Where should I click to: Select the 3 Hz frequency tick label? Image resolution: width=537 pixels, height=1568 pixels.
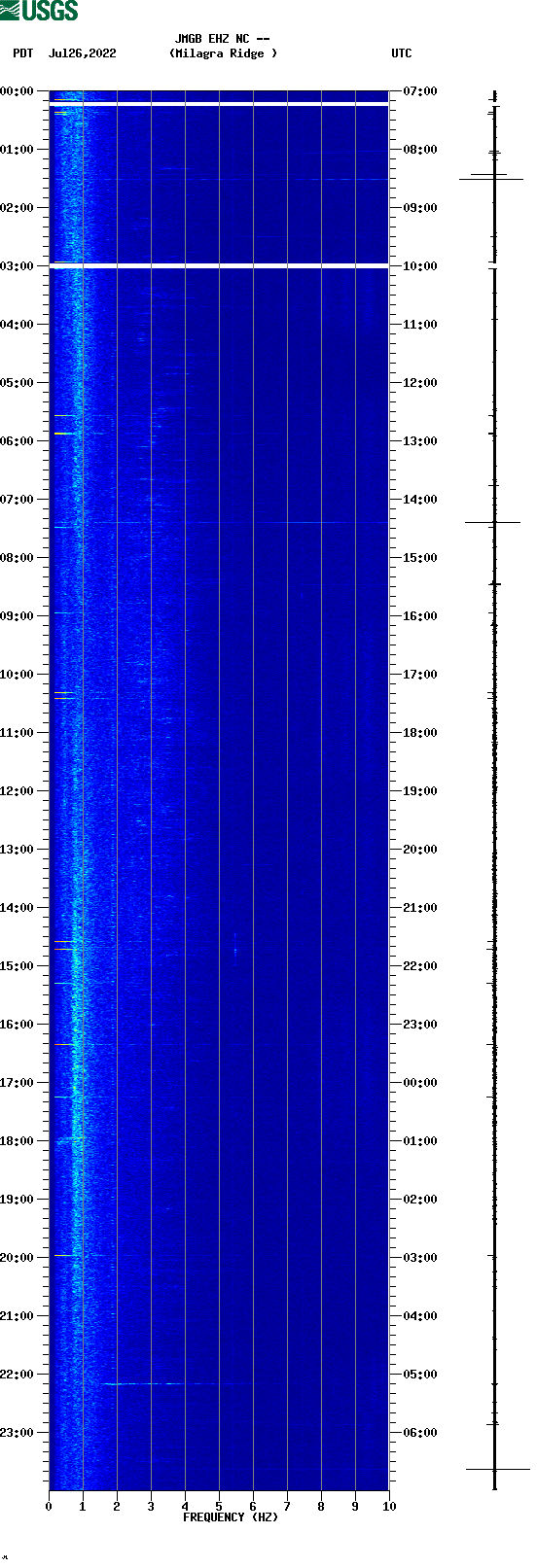151,1507
